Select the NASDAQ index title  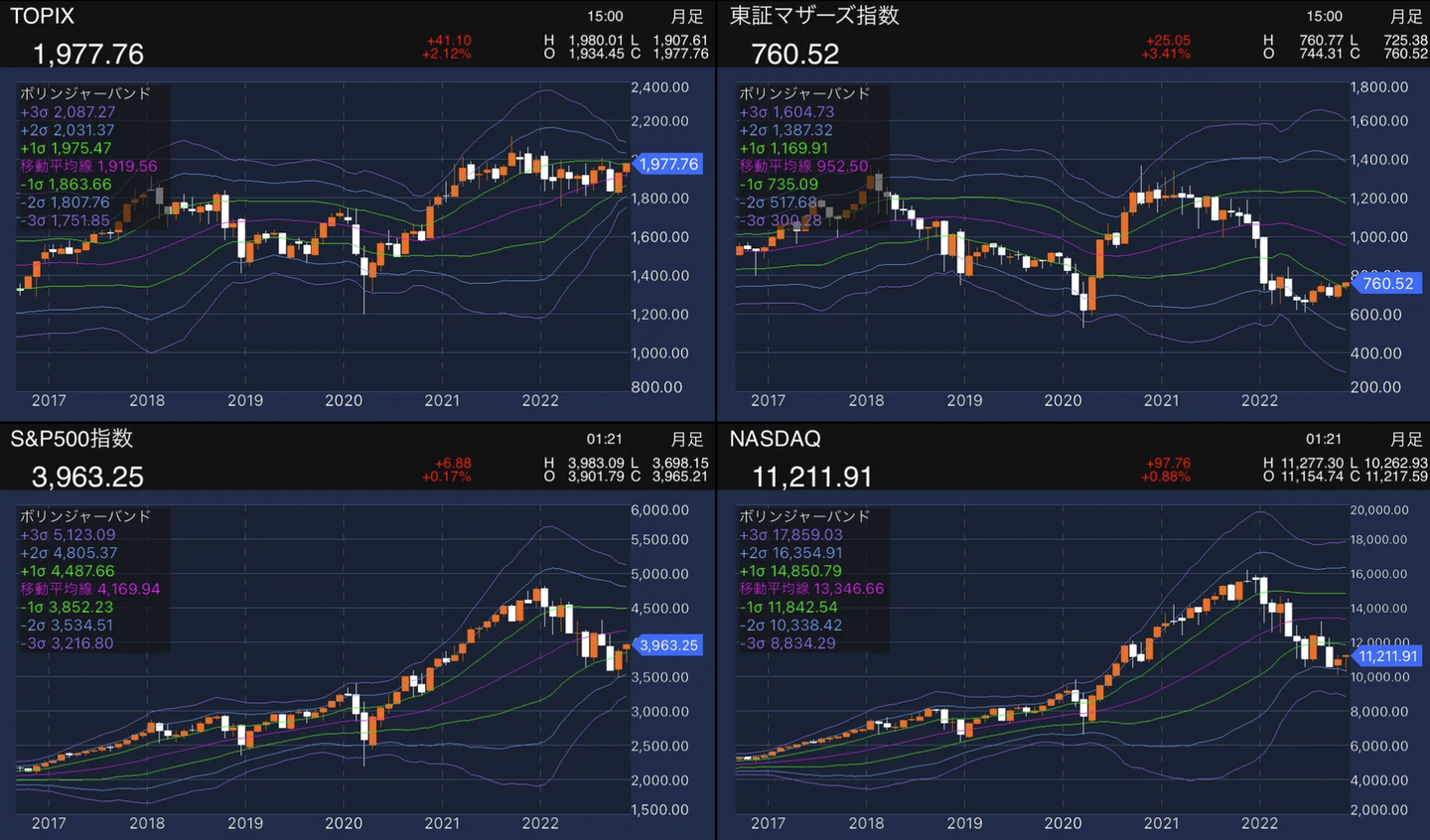775,439
